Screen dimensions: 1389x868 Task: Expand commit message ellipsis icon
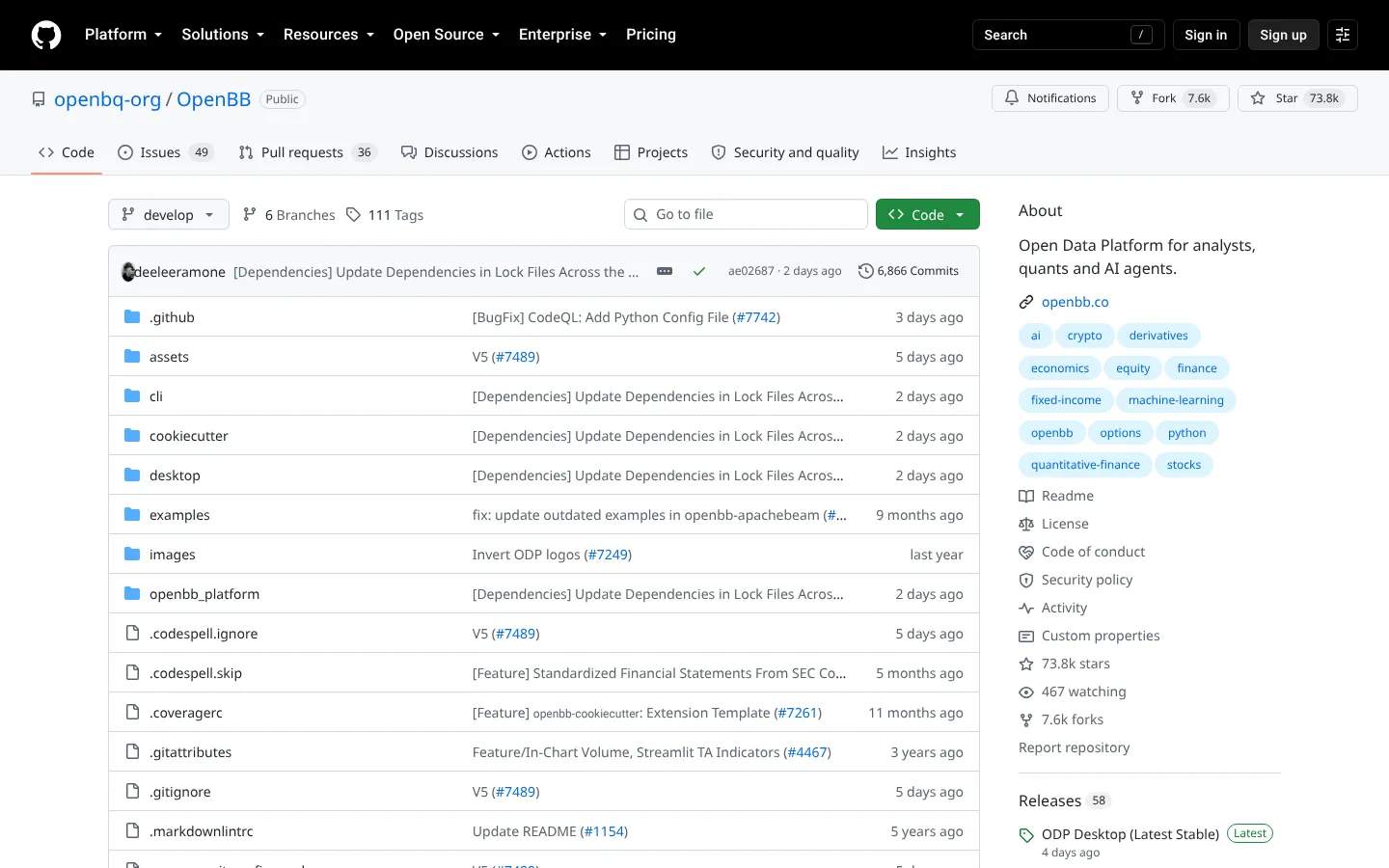point(665,272)
